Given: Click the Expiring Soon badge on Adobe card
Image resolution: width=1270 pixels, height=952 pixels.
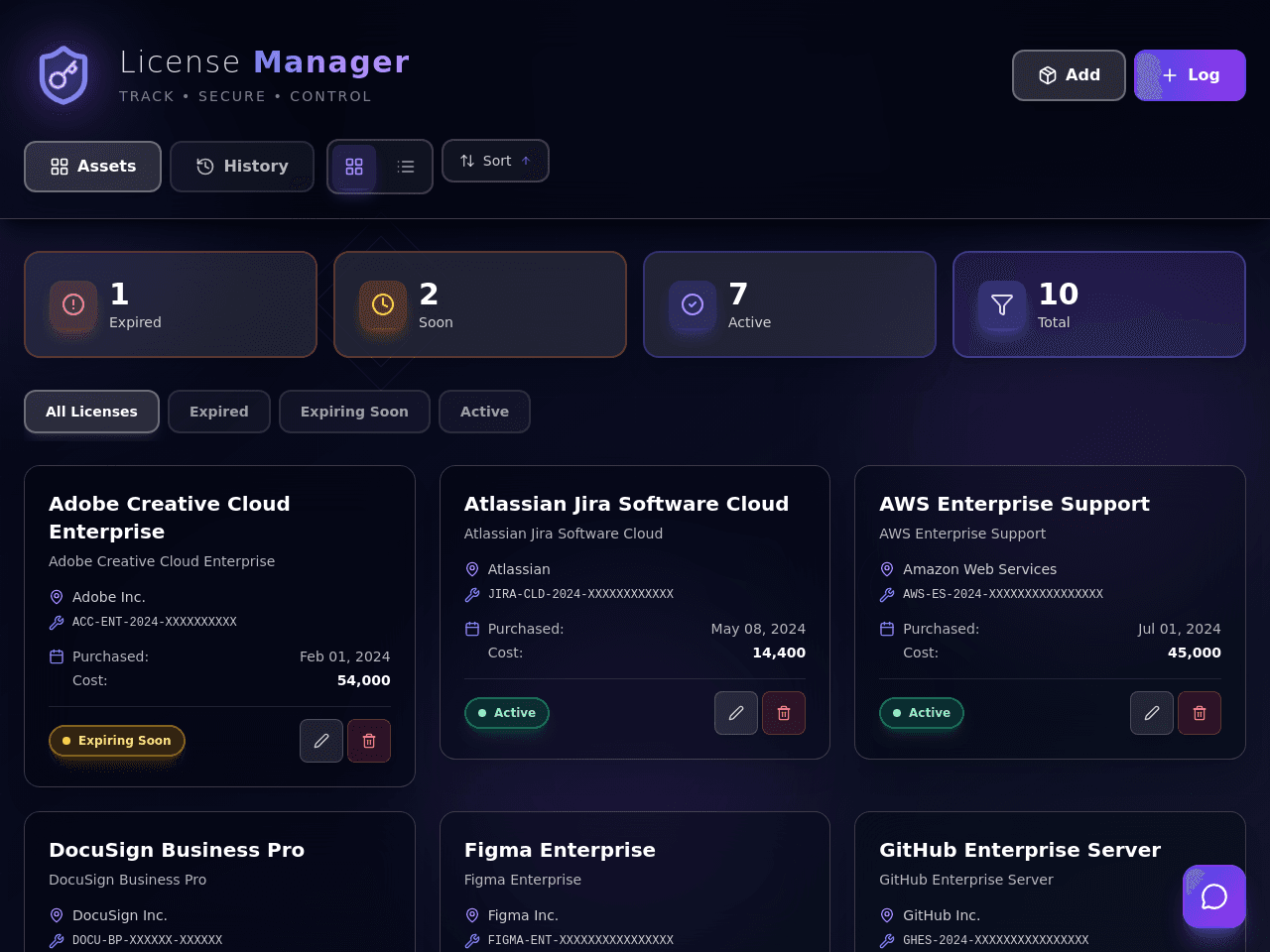Looking at the screenshot, I should [117, 741].
